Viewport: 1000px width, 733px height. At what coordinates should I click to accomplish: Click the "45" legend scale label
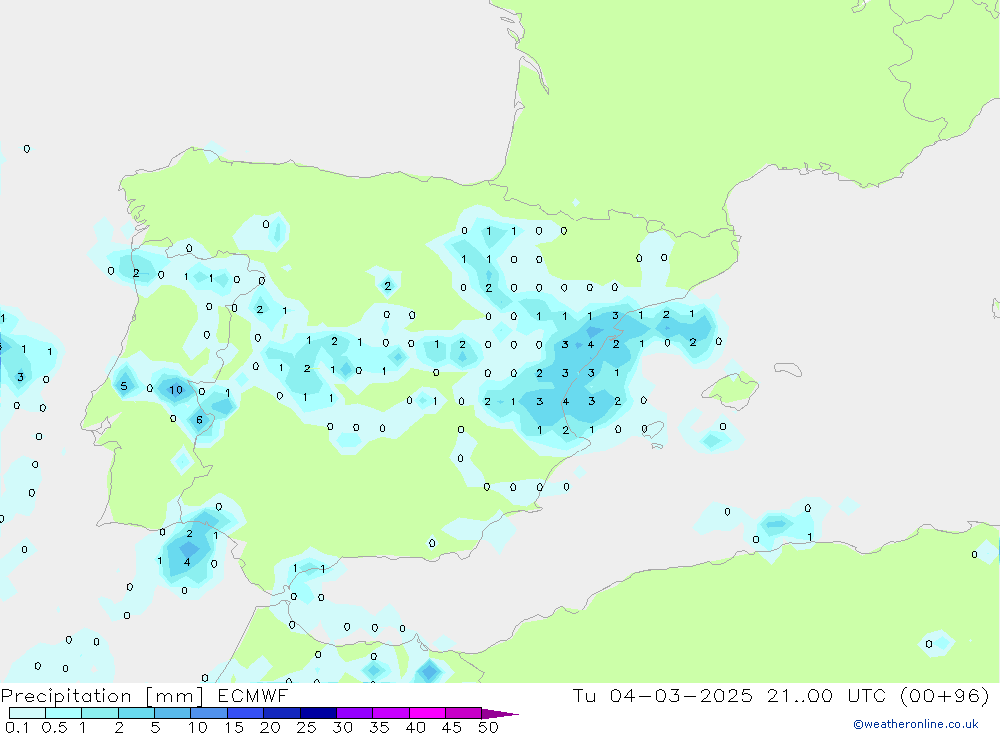click(452, 727)
